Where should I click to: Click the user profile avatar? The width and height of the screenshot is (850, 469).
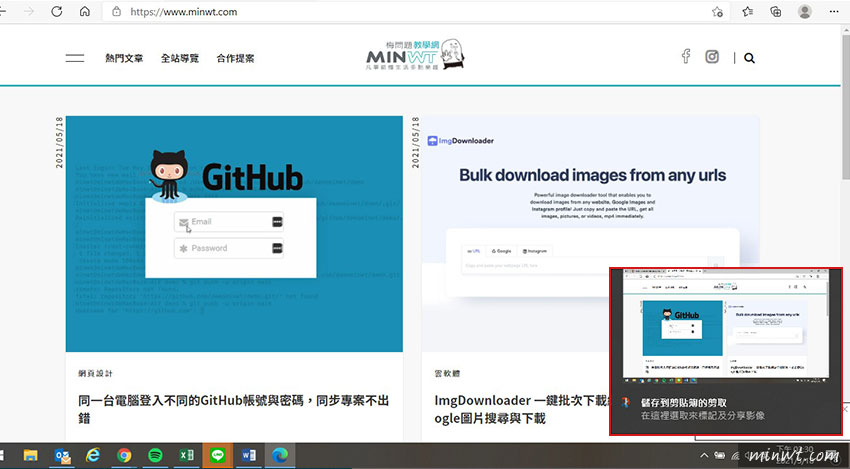point(805,11)
